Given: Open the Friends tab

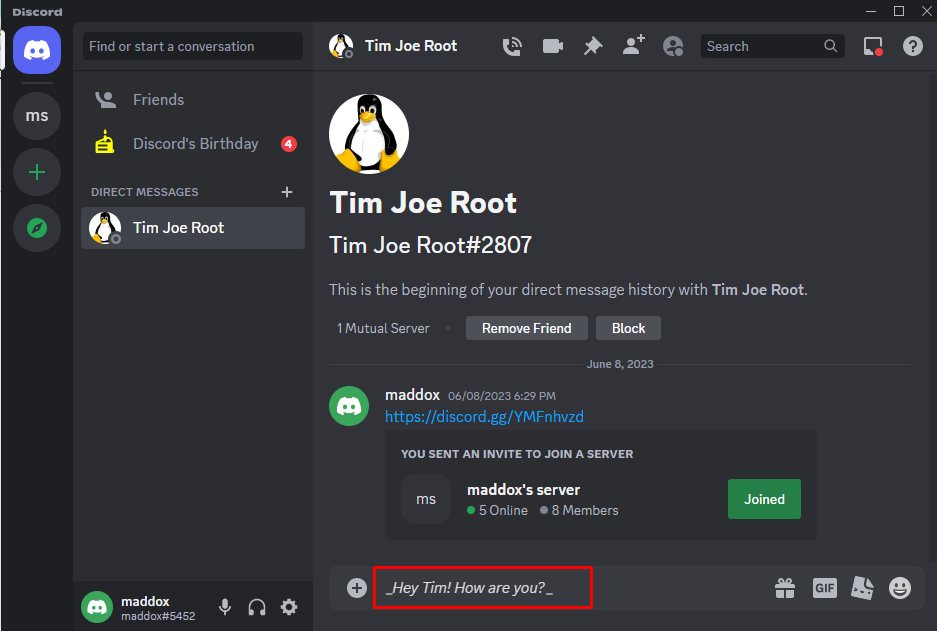Looking at the screenshot, I should [x=192, y=100].
